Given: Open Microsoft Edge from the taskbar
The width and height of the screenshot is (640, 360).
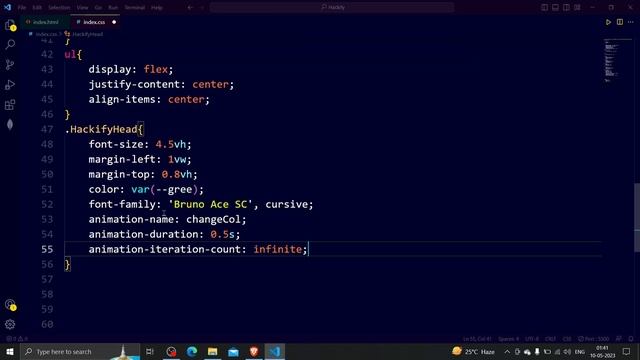Looking at the screenshot, I should click(192, 351).
